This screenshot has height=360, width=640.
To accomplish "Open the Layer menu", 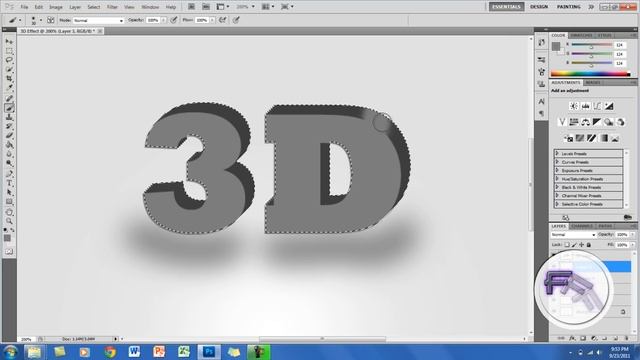I will click(x=75, y=7).
